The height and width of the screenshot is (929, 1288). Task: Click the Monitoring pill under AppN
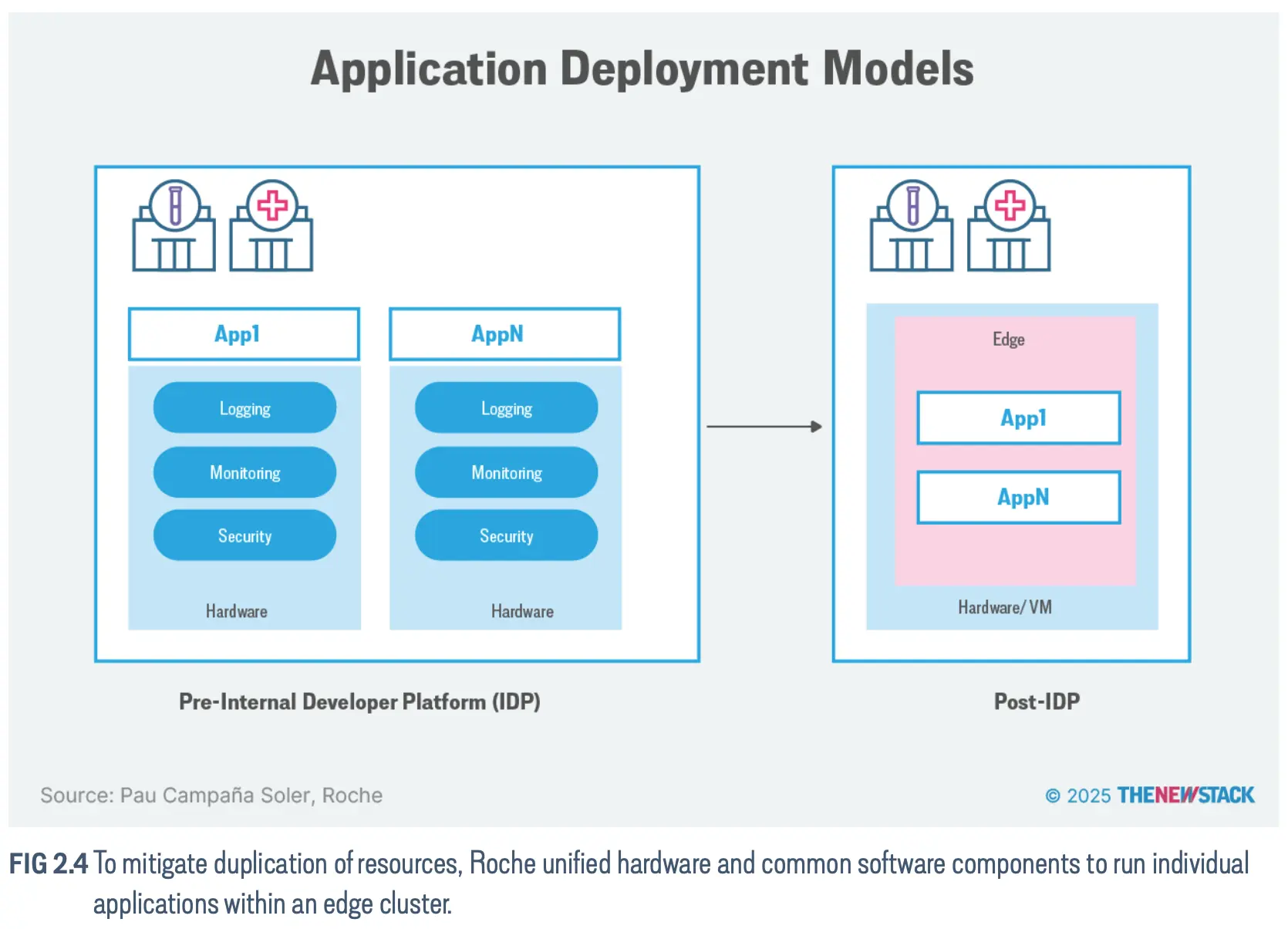pos(506,472)
